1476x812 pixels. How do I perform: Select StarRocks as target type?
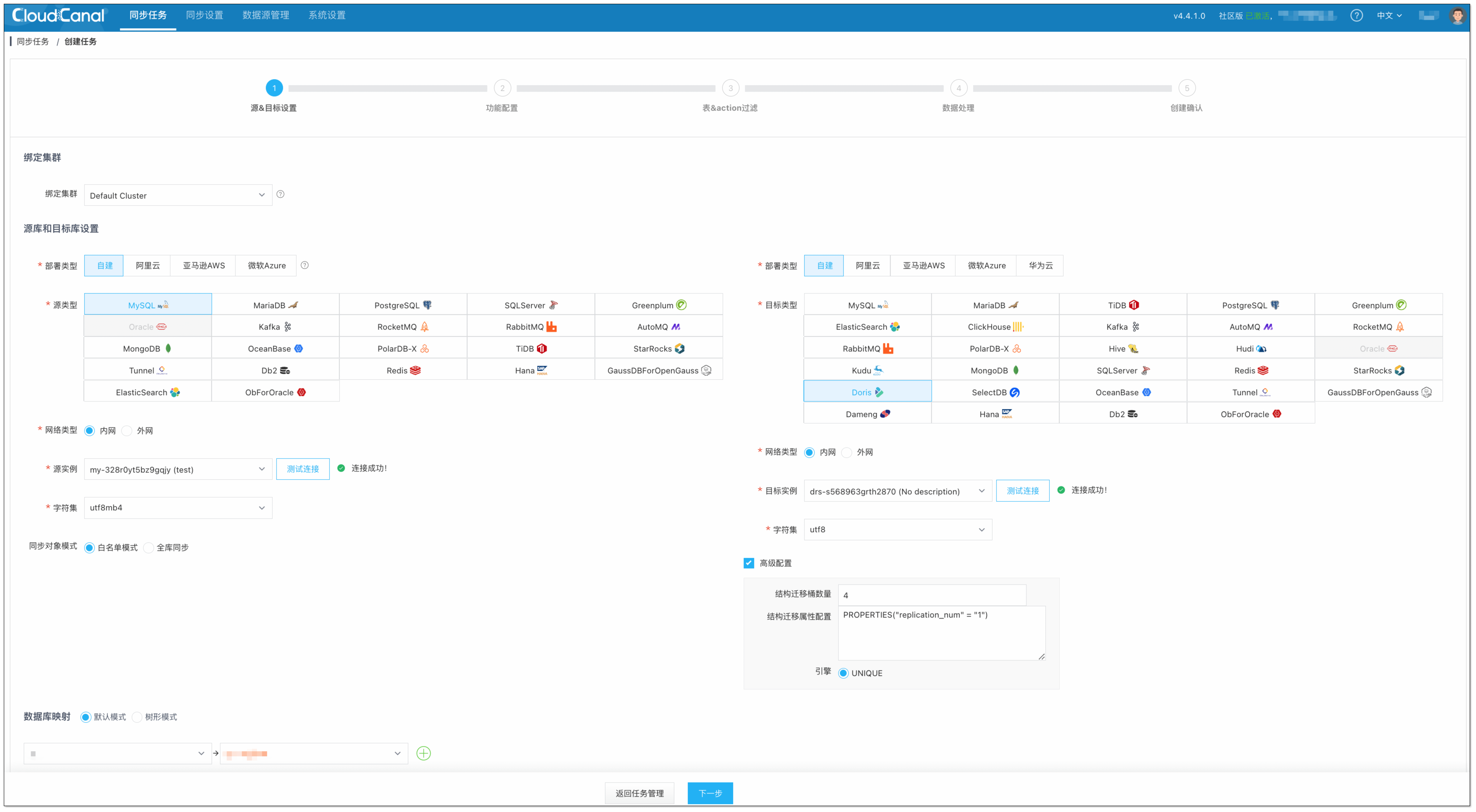pyautogui.click(x=1378, y=370)
